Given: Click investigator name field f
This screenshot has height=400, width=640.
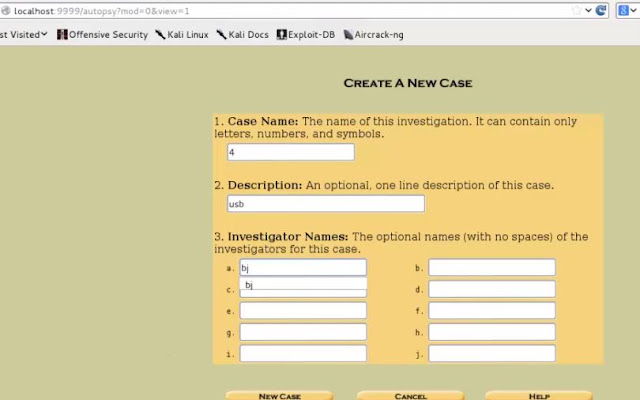Looking at the screenshot, I should pos(492,311).
